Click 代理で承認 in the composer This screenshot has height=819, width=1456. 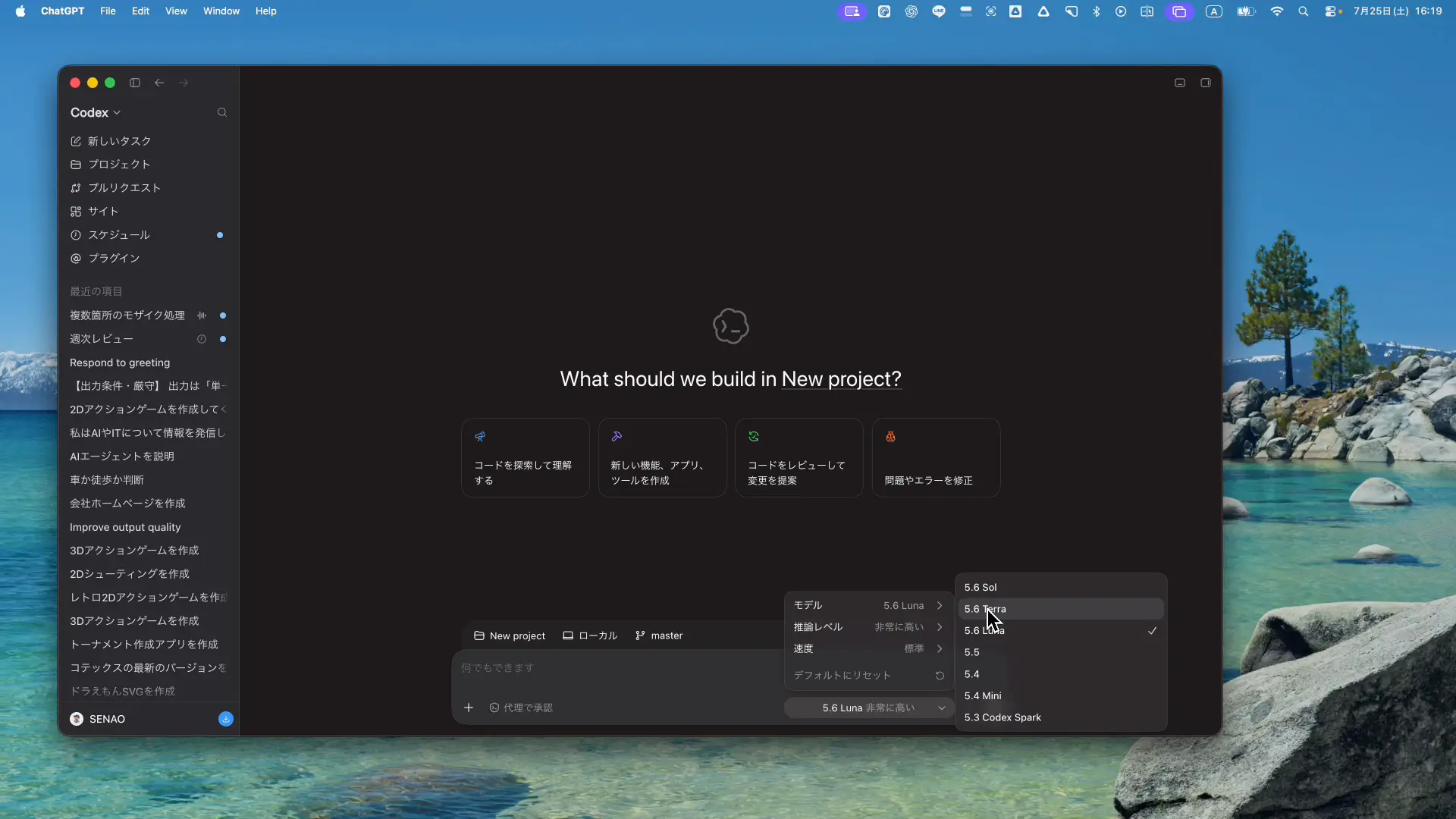(x=521, y=708)
